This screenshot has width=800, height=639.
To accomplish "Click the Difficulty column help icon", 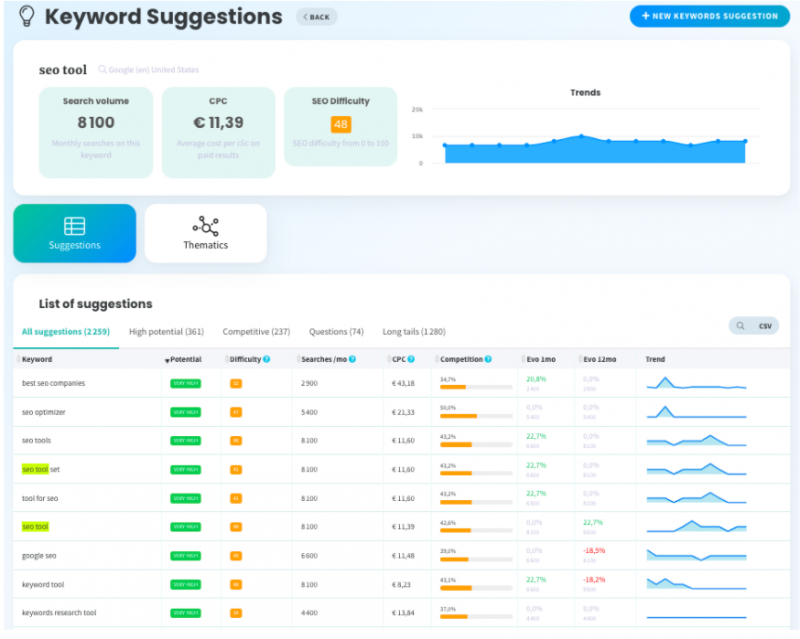I will tap(266, 359).
